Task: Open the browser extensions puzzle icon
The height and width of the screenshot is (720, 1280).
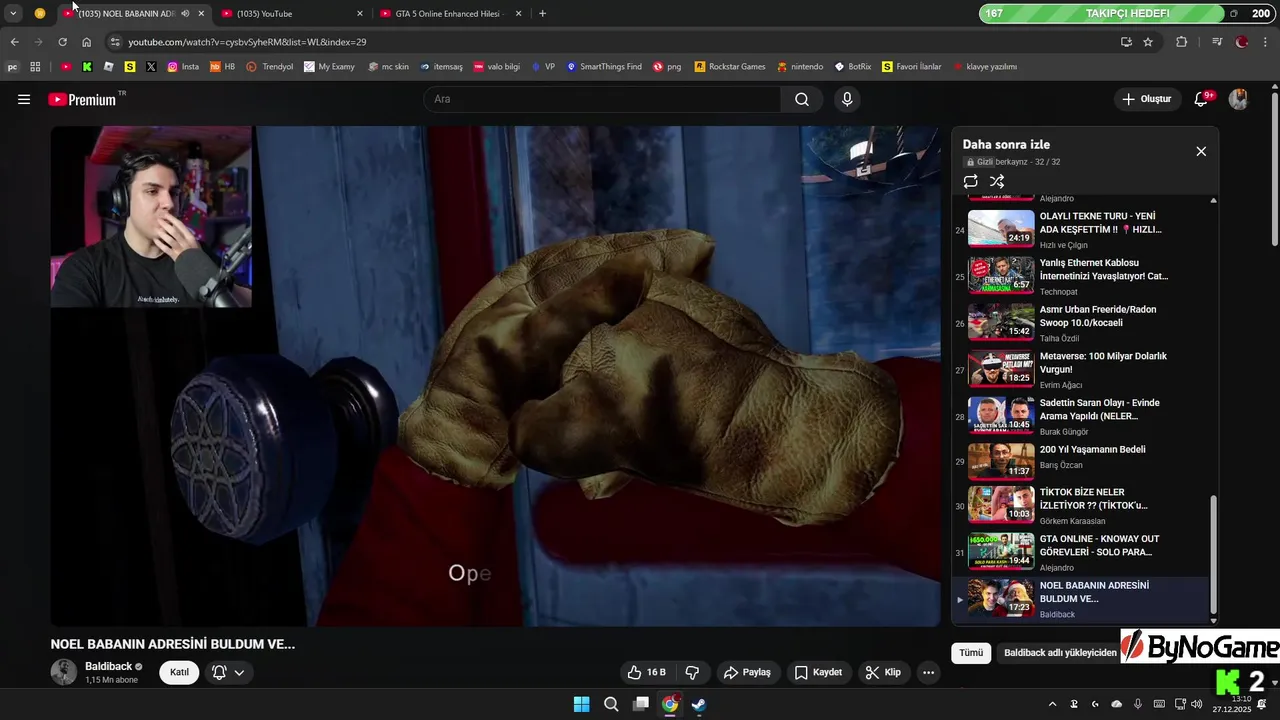Action: [1181, 42]
